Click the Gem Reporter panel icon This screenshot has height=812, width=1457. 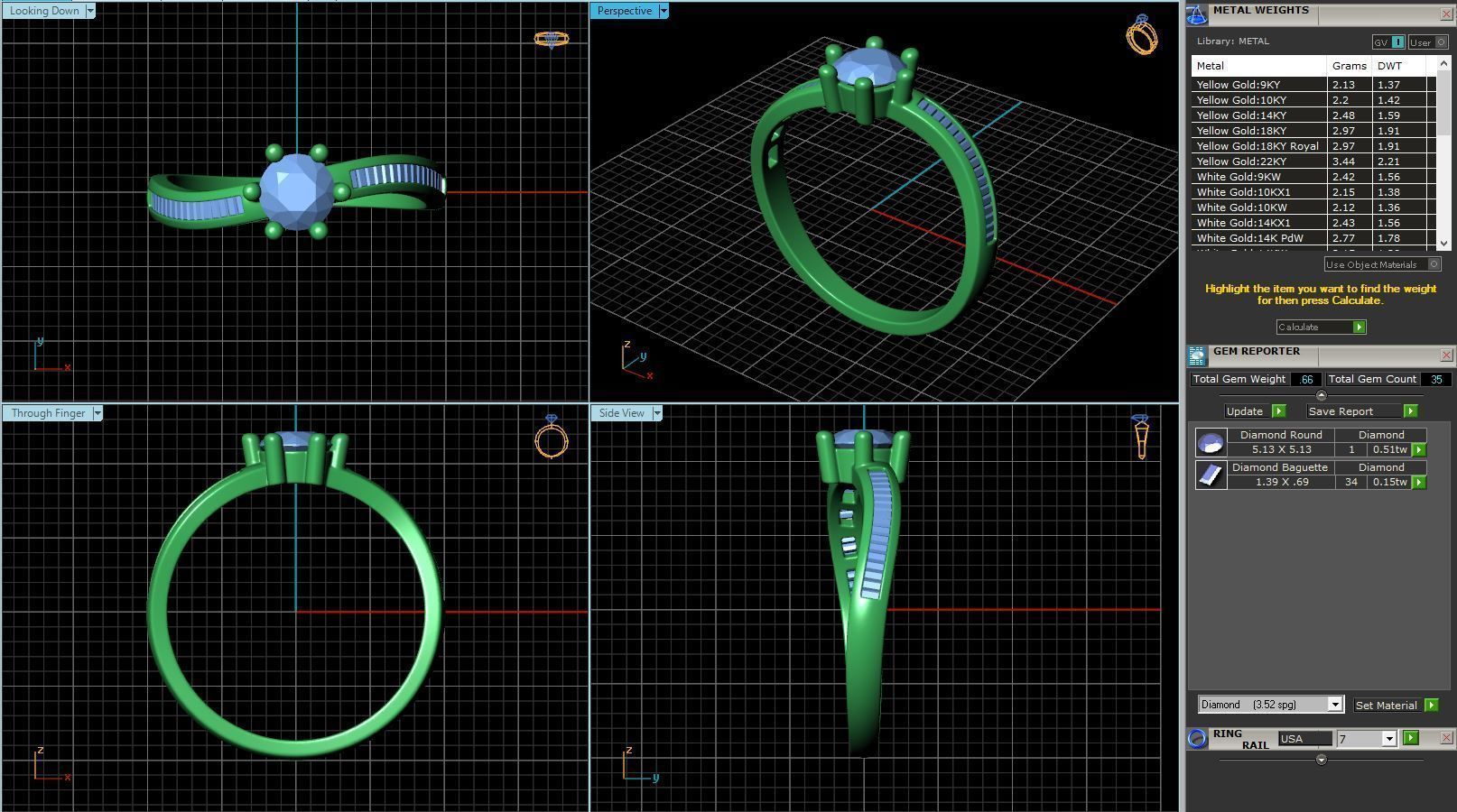pyautogui.click(x=1196, y=355)
